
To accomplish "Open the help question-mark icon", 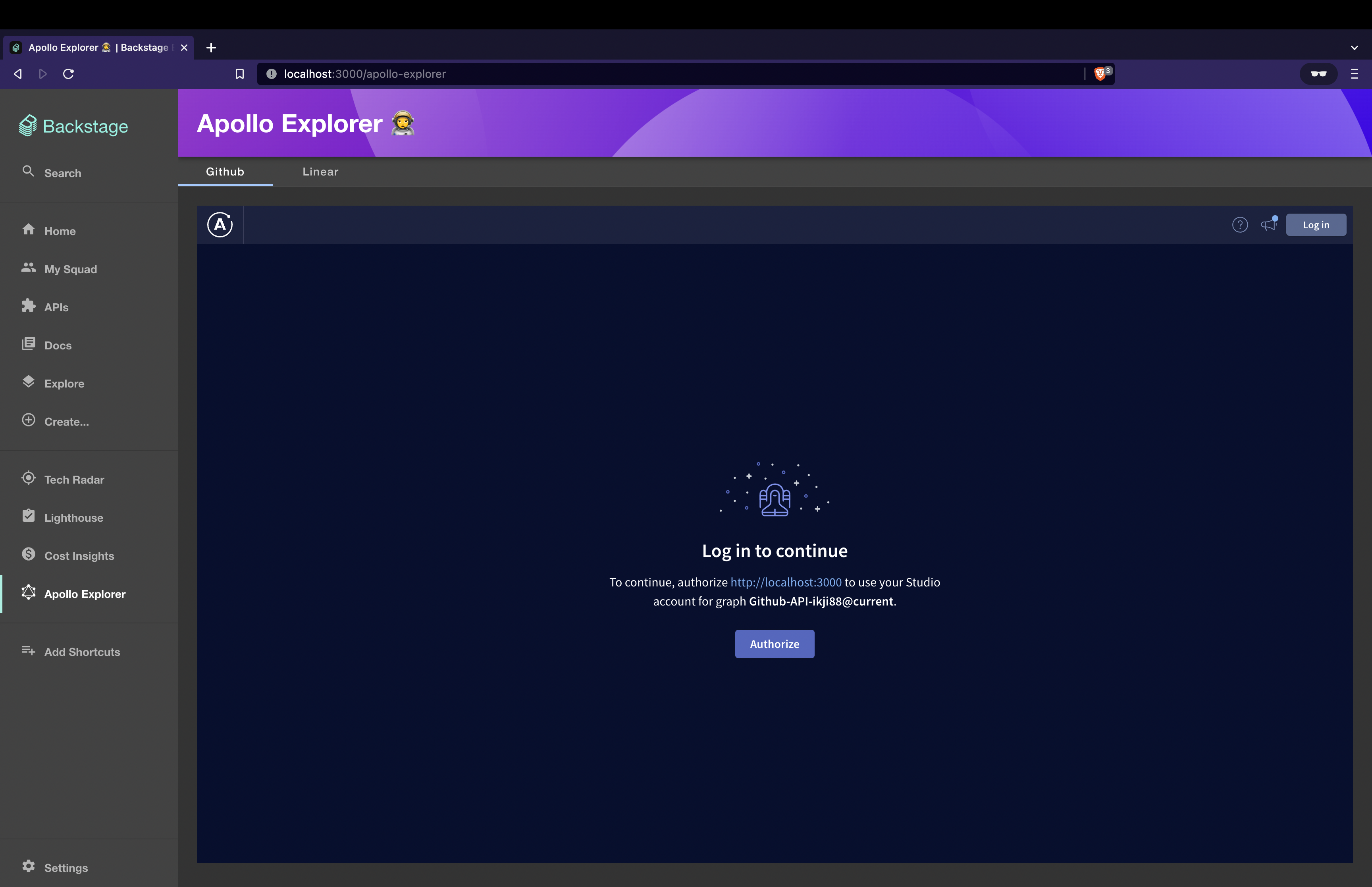I will (x=1240, y=225).
